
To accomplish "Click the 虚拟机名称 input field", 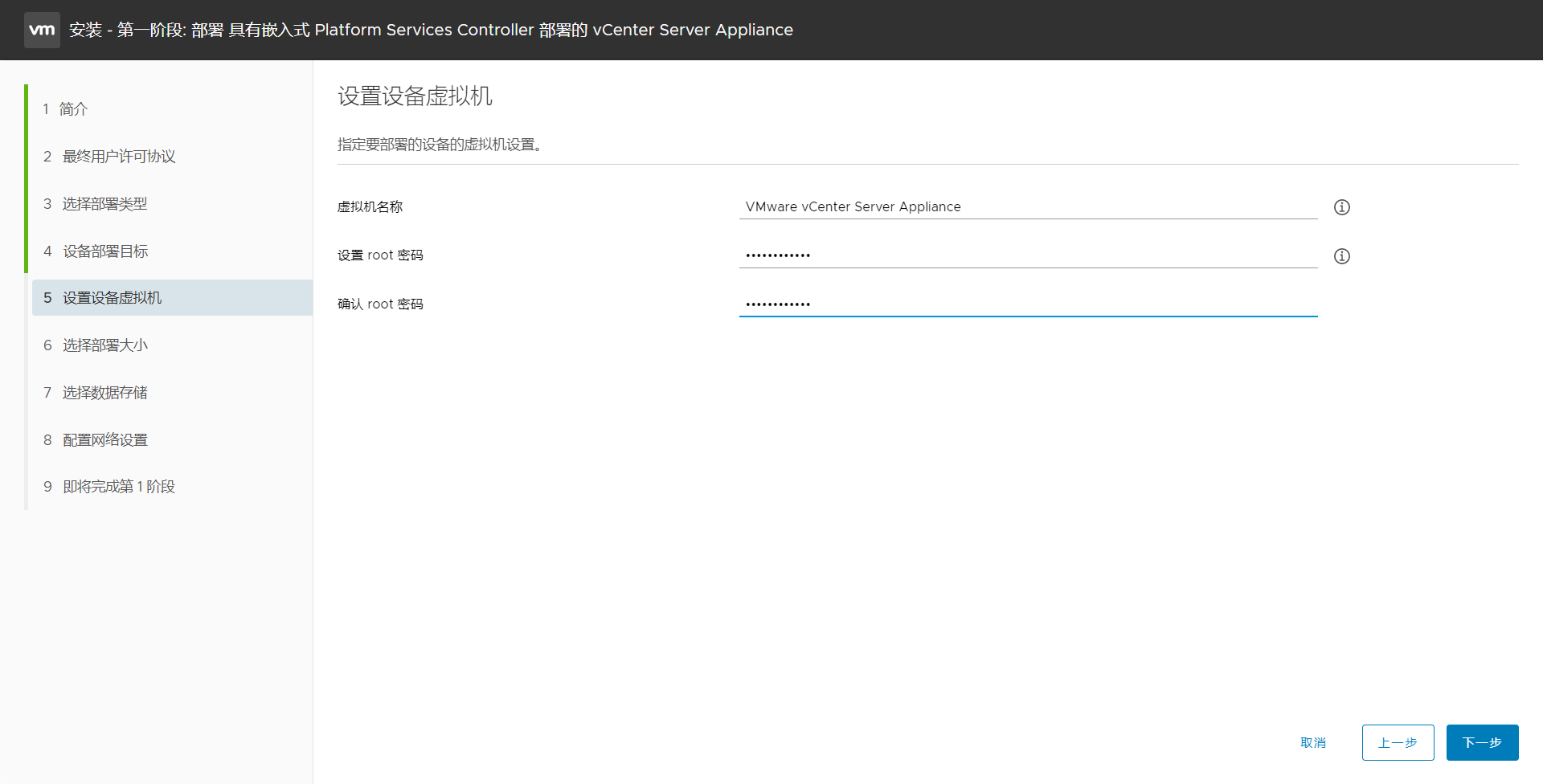I will pyautogui.click(x=1029, y=206).
